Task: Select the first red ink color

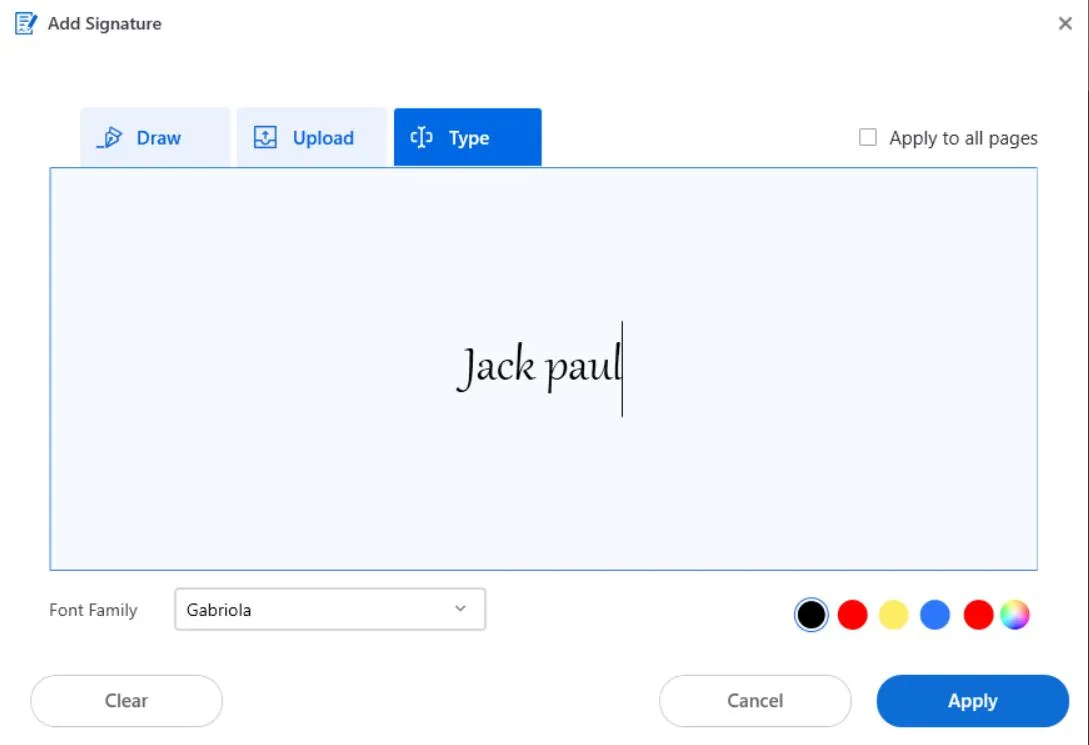Action: pyautogui.click(x=851, y=614)
